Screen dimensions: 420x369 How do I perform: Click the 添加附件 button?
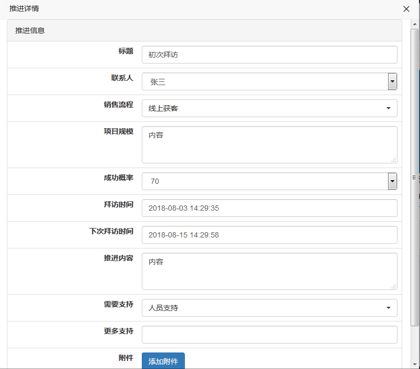163,361
